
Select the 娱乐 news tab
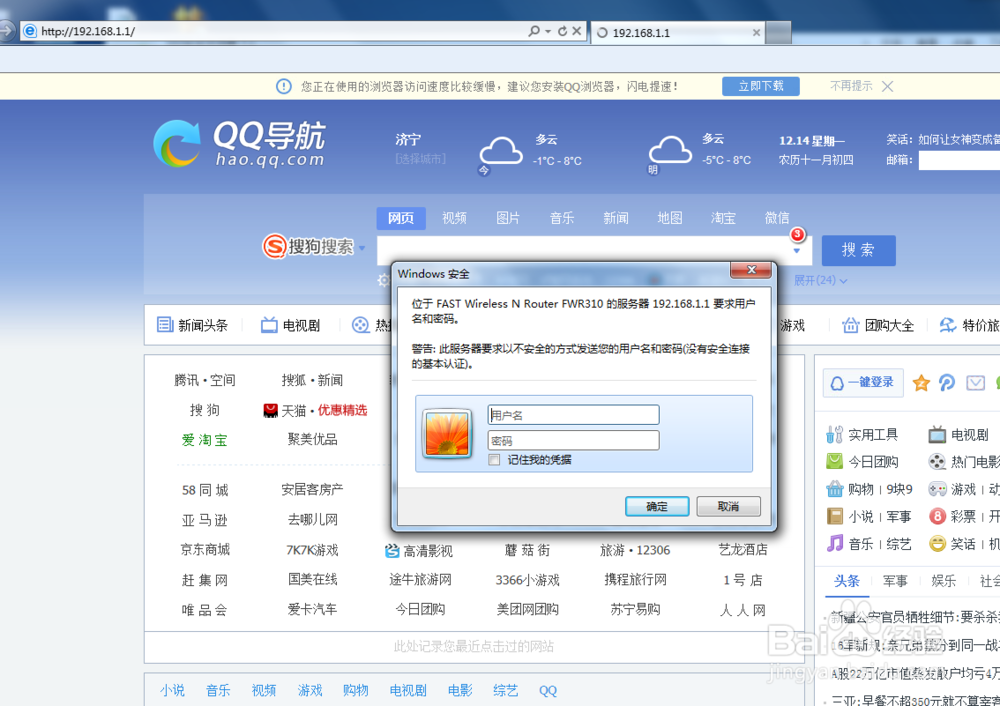[x=943, y=581]
